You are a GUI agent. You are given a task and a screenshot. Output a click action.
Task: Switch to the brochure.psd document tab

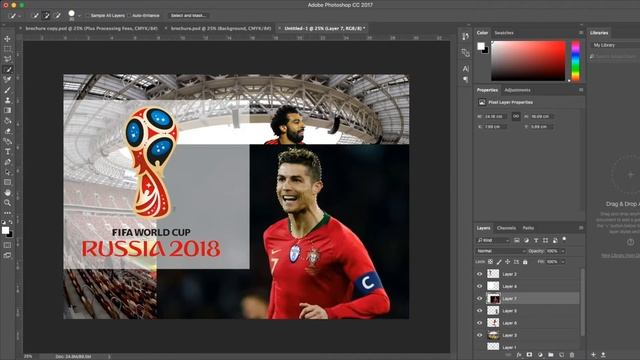point(221,28)
